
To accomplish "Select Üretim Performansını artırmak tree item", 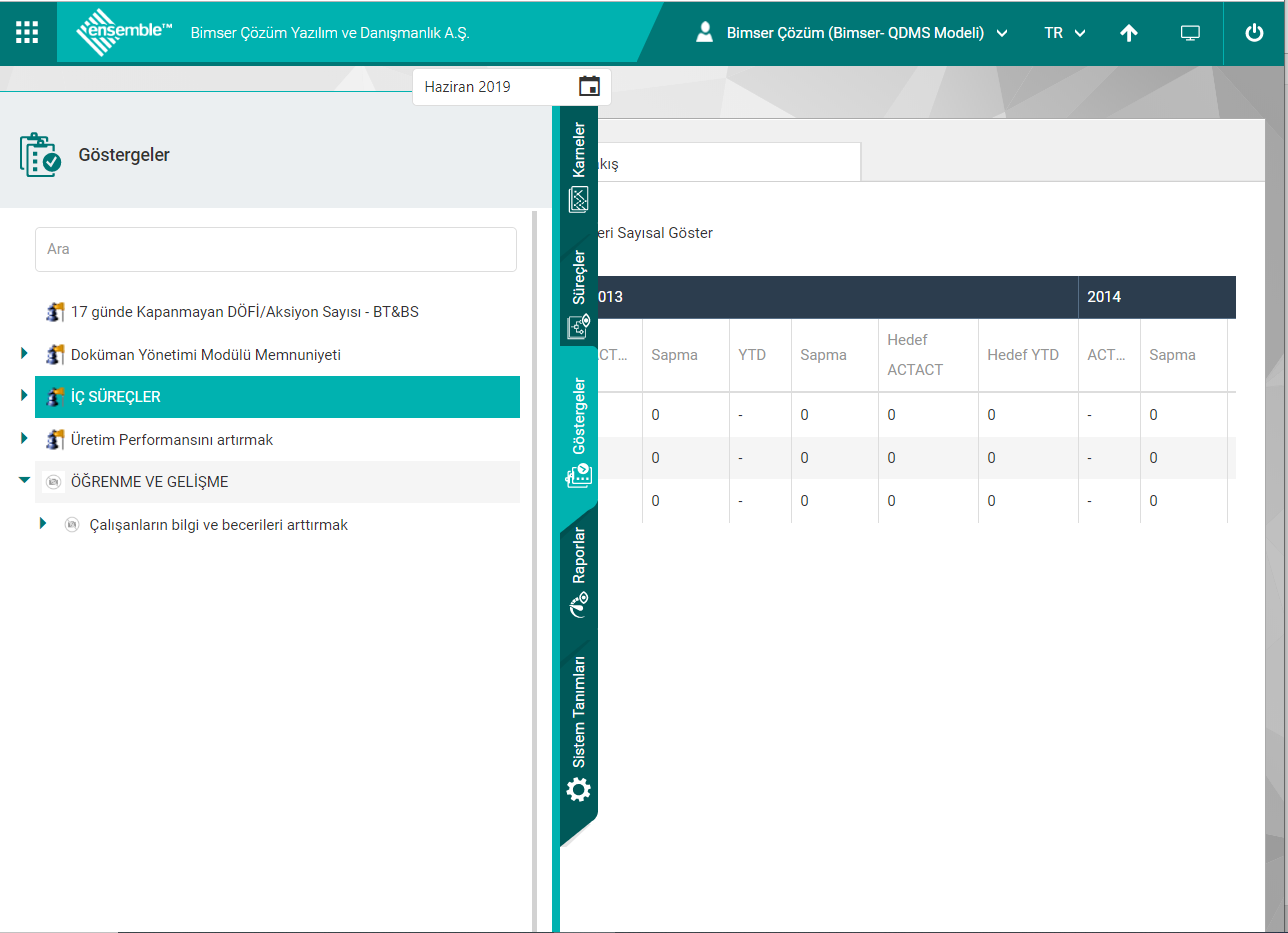I will coord(171,440).
